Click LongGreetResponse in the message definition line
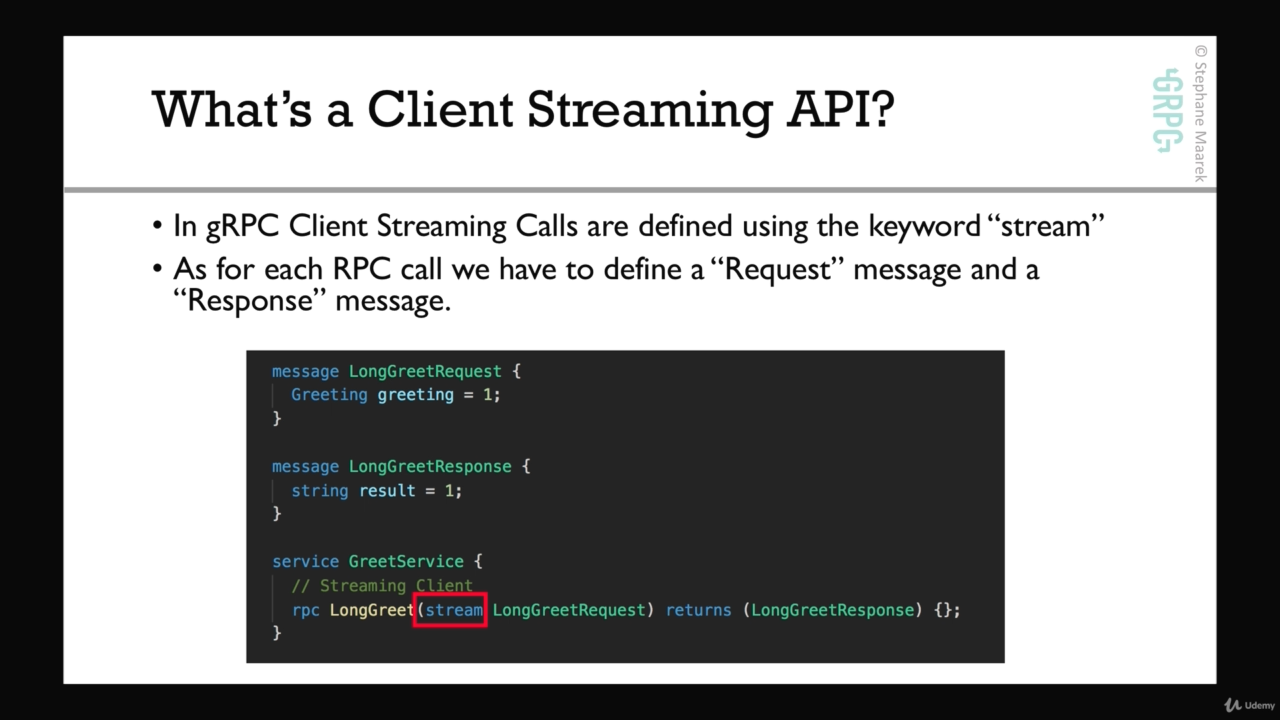This screenshot has height=720, width=1280. pos(430,467)
